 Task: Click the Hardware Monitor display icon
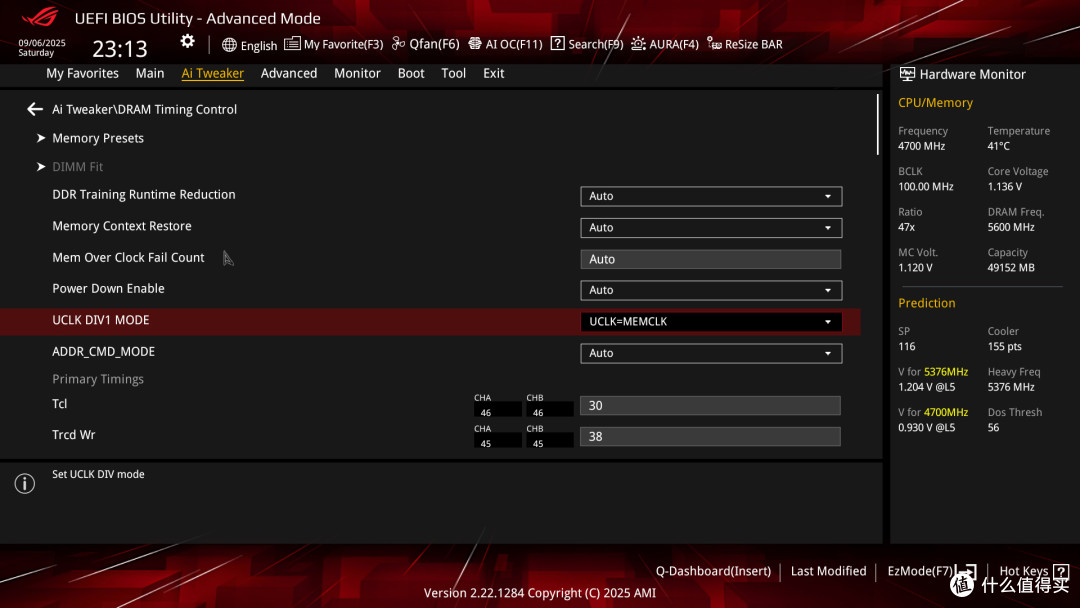pos(907,74)
